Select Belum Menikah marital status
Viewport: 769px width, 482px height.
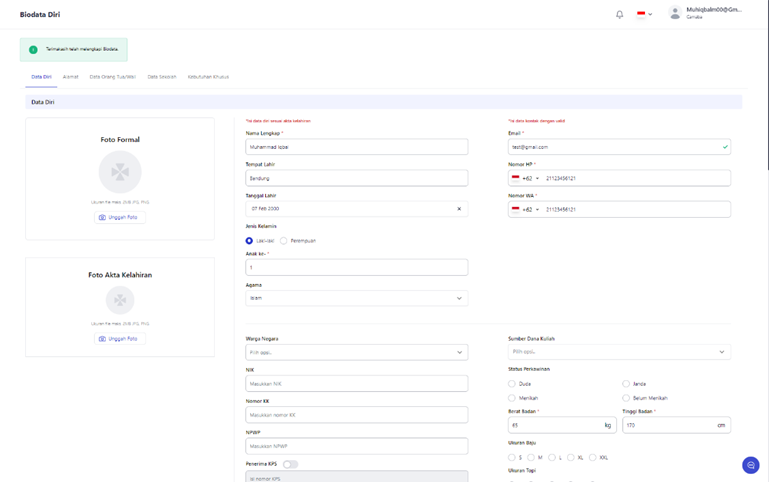pos(626,398)
